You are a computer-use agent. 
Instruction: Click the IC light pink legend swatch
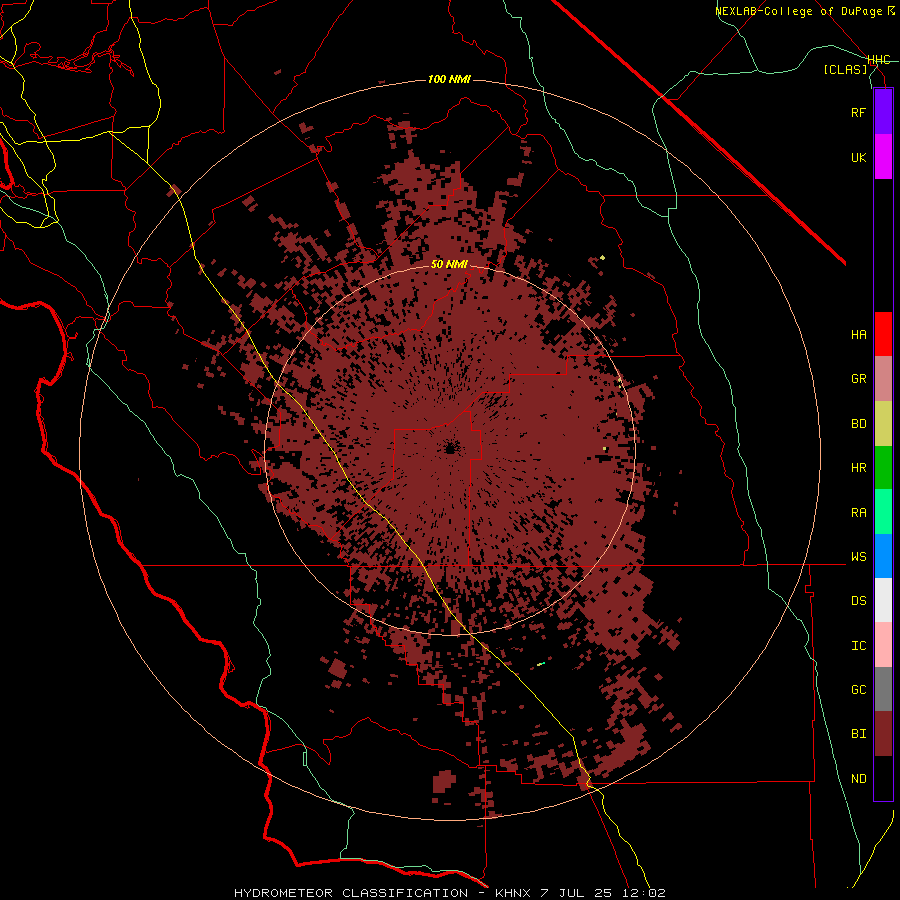tap(883, 645)
